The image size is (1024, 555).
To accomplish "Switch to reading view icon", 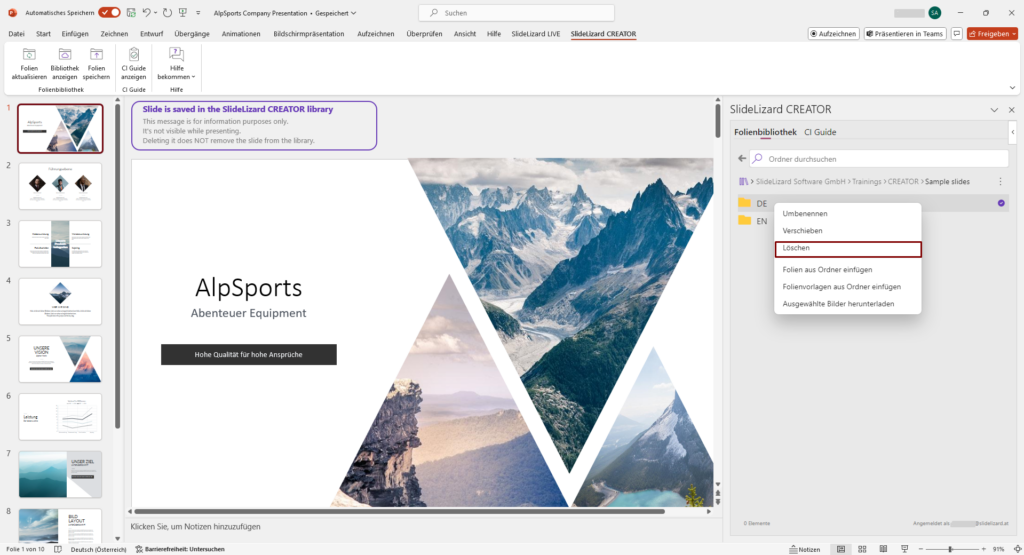I will (x=883, y=549).
